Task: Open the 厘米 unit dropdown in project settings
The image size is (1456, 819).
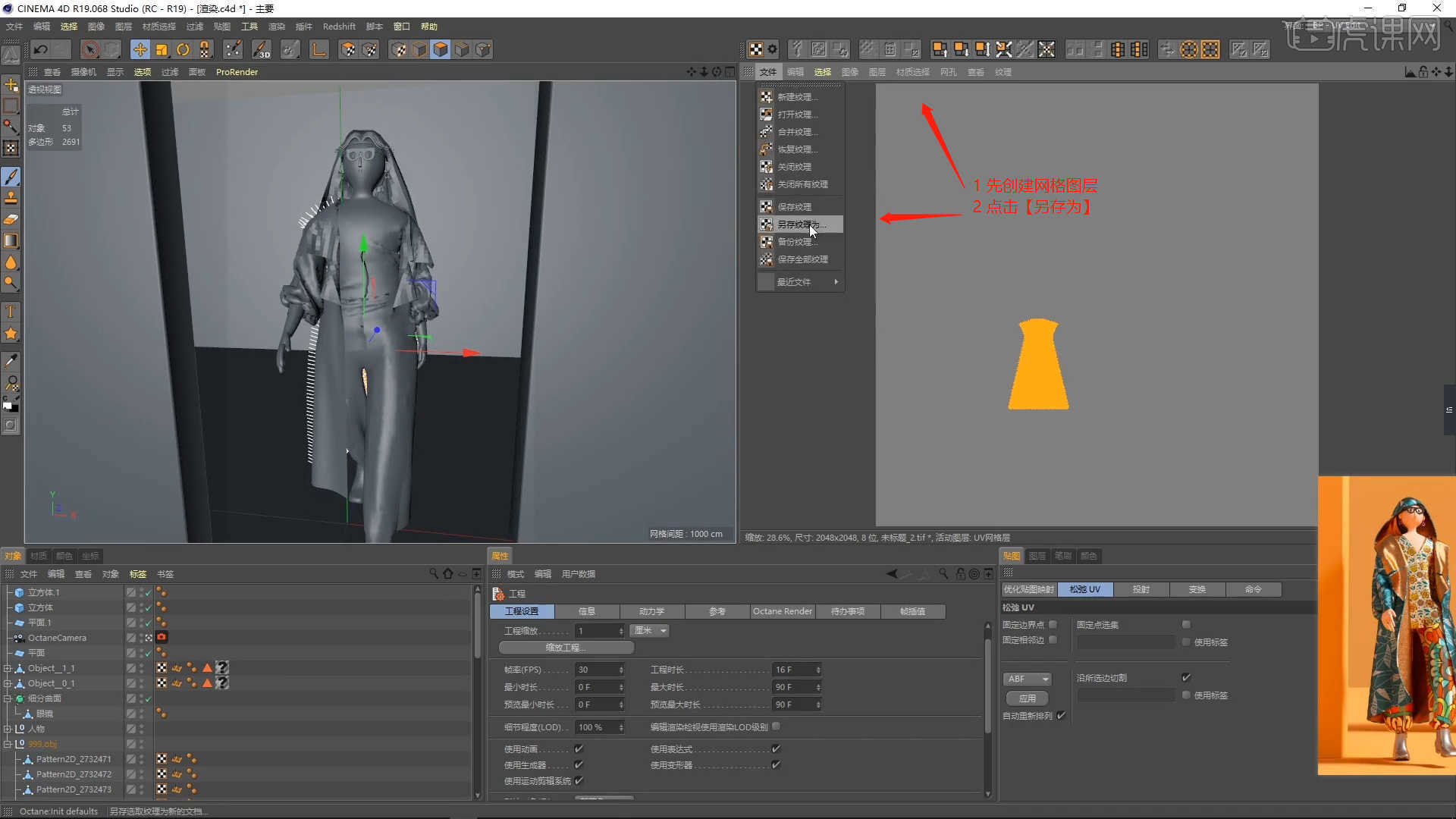Action: [648, 630]
